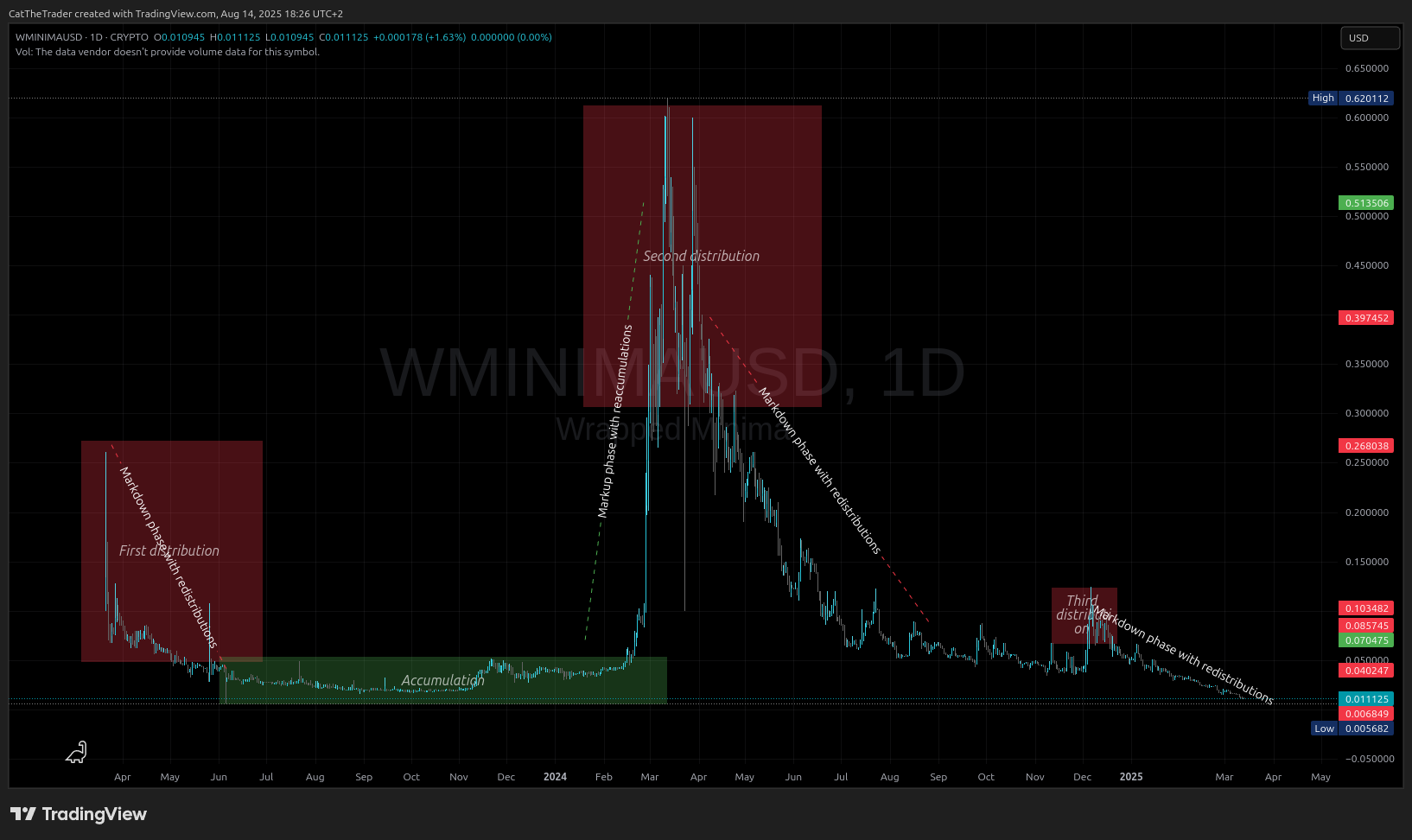Click the Vol data vendor notice
The width and height of the screenshot is (1412, 840).
[168, 52]
